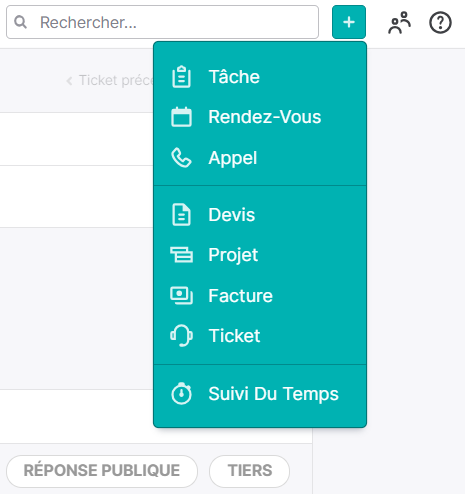Click the headset icon for Ticket

click(x=181, y=336)
